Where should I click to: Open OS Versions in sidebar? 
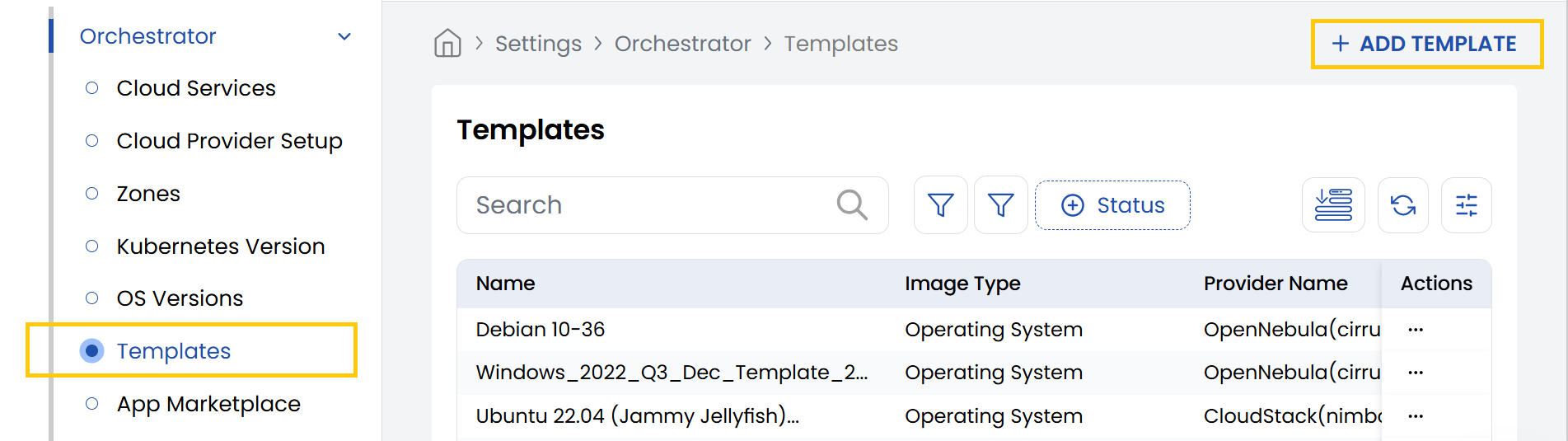180,298
